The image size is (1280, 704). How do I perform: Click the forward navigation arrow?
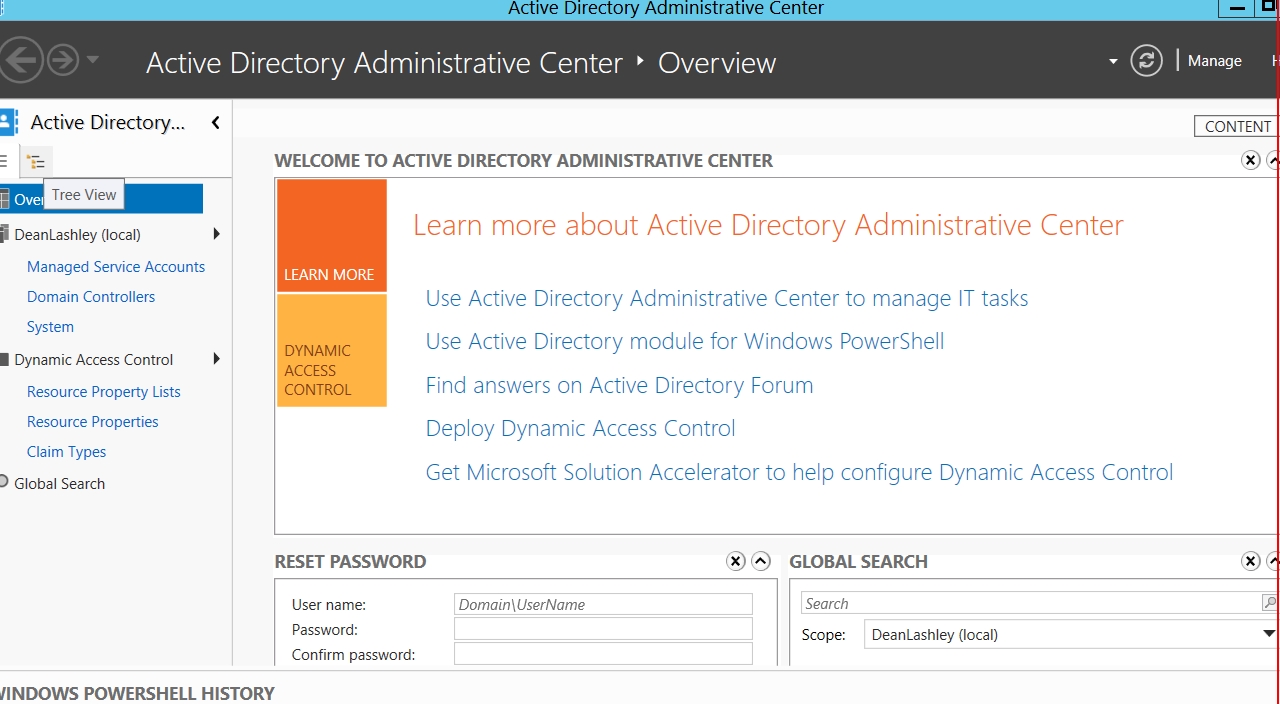coord(63,61)
